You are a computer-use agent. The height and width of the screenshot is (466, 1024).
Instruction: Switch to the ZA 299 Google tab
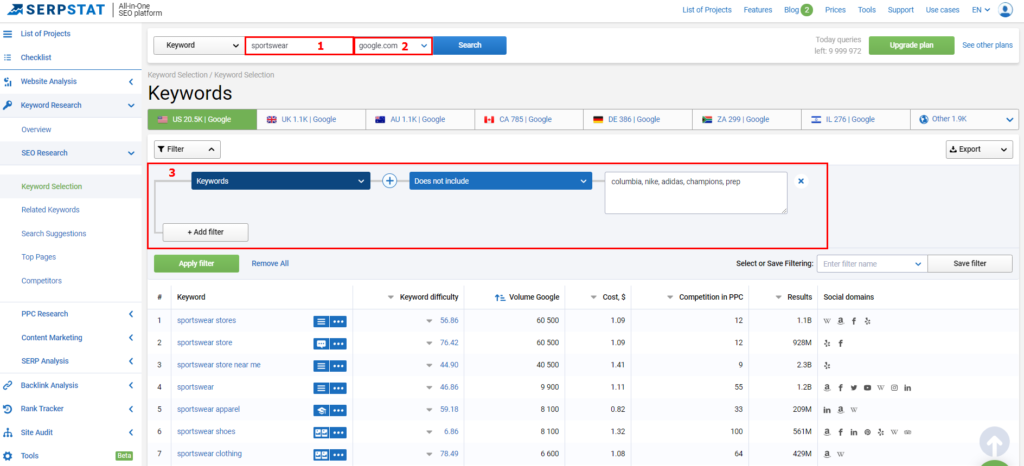click(747, 119)
